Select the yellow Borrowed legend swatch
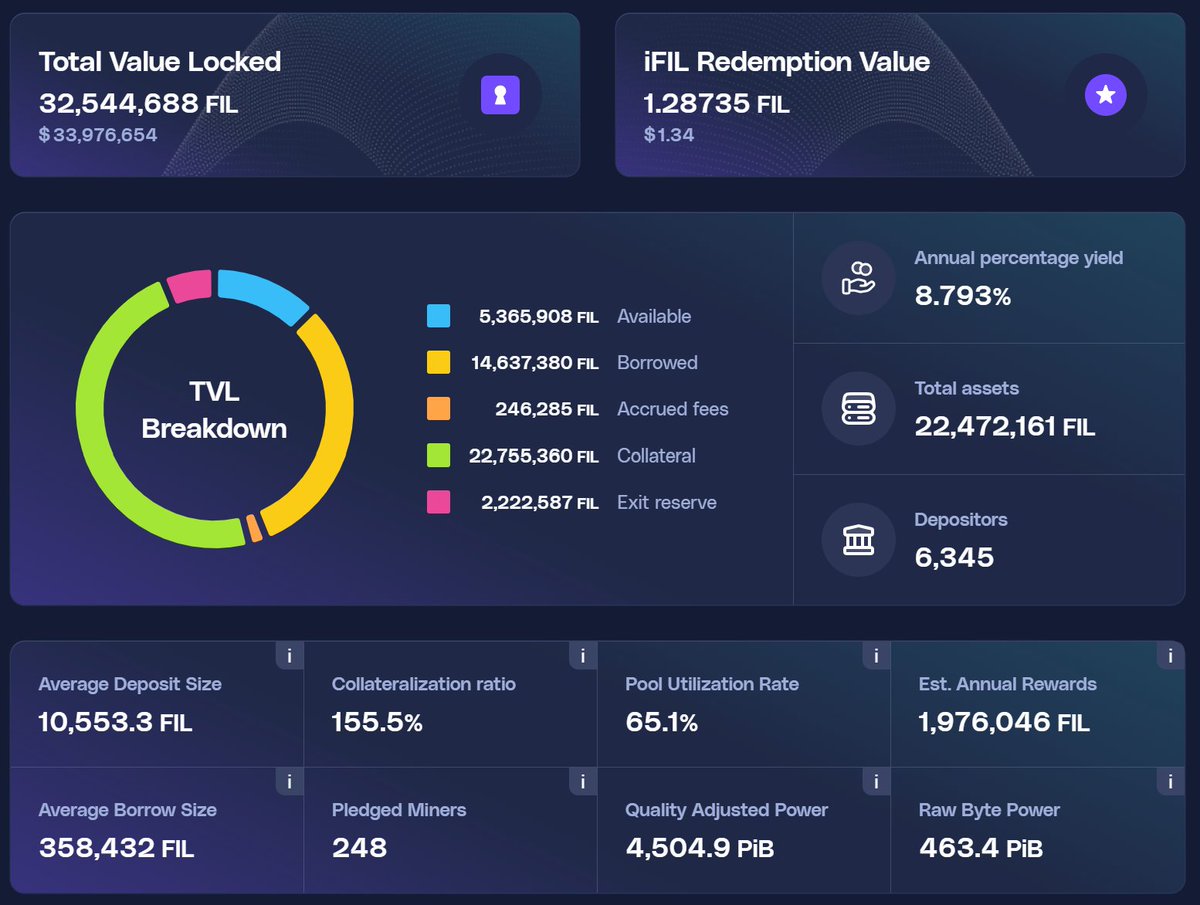 click(x=438, y=363)
